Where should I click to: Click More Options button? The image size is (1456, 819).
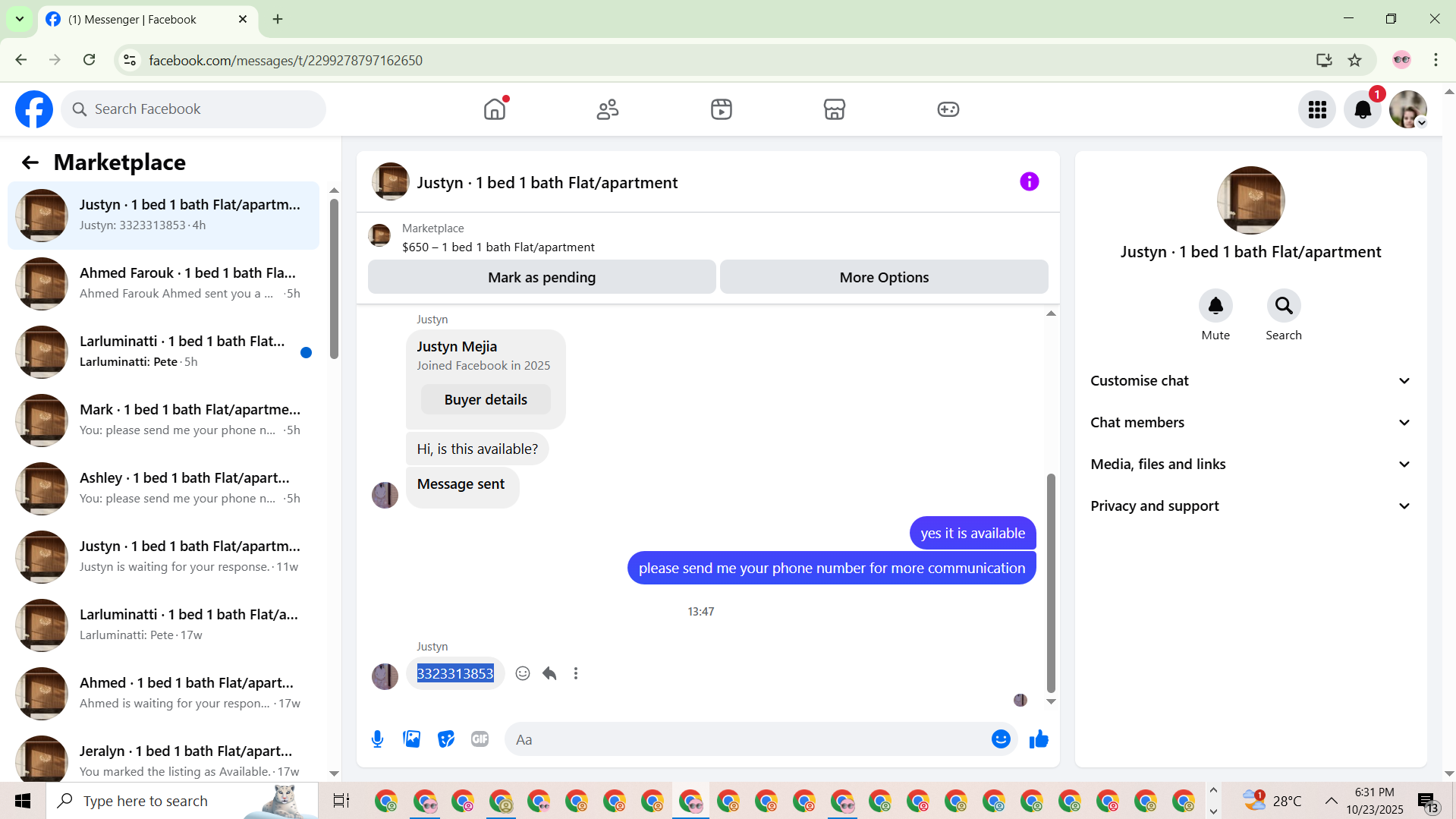coord(884,277)
